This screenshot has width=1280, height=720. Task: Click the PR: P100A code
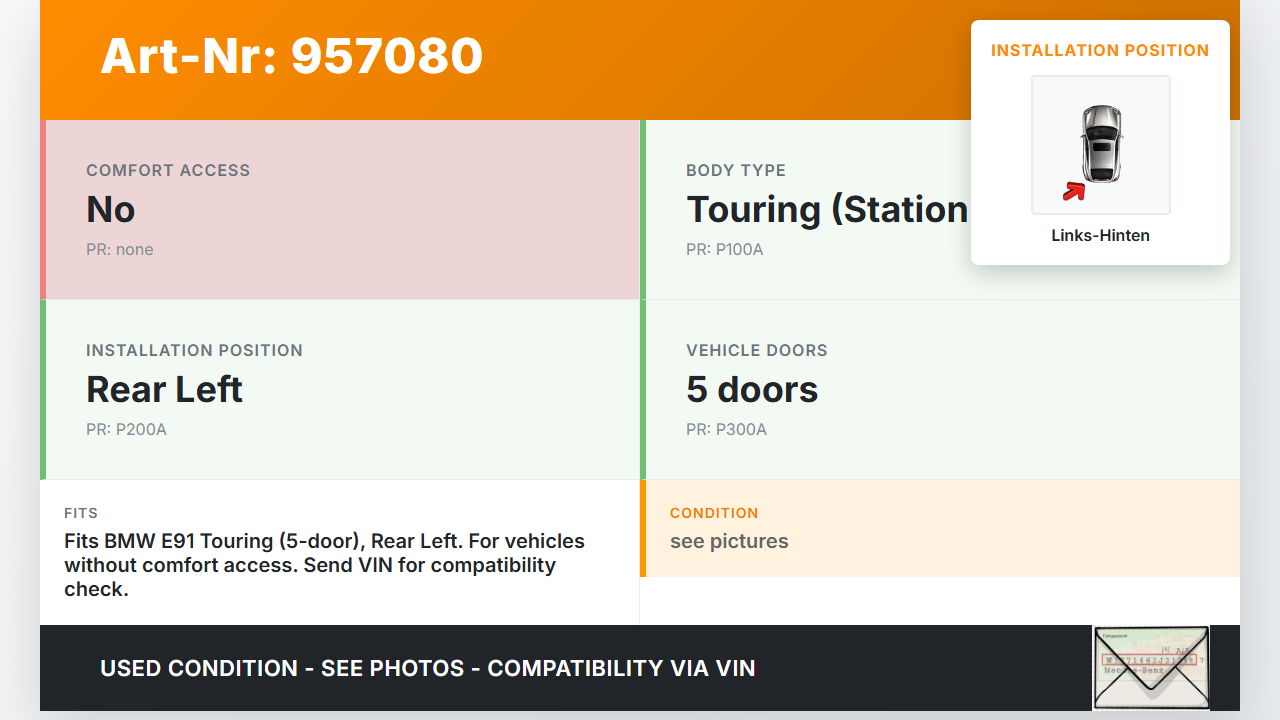coord(725,250)
